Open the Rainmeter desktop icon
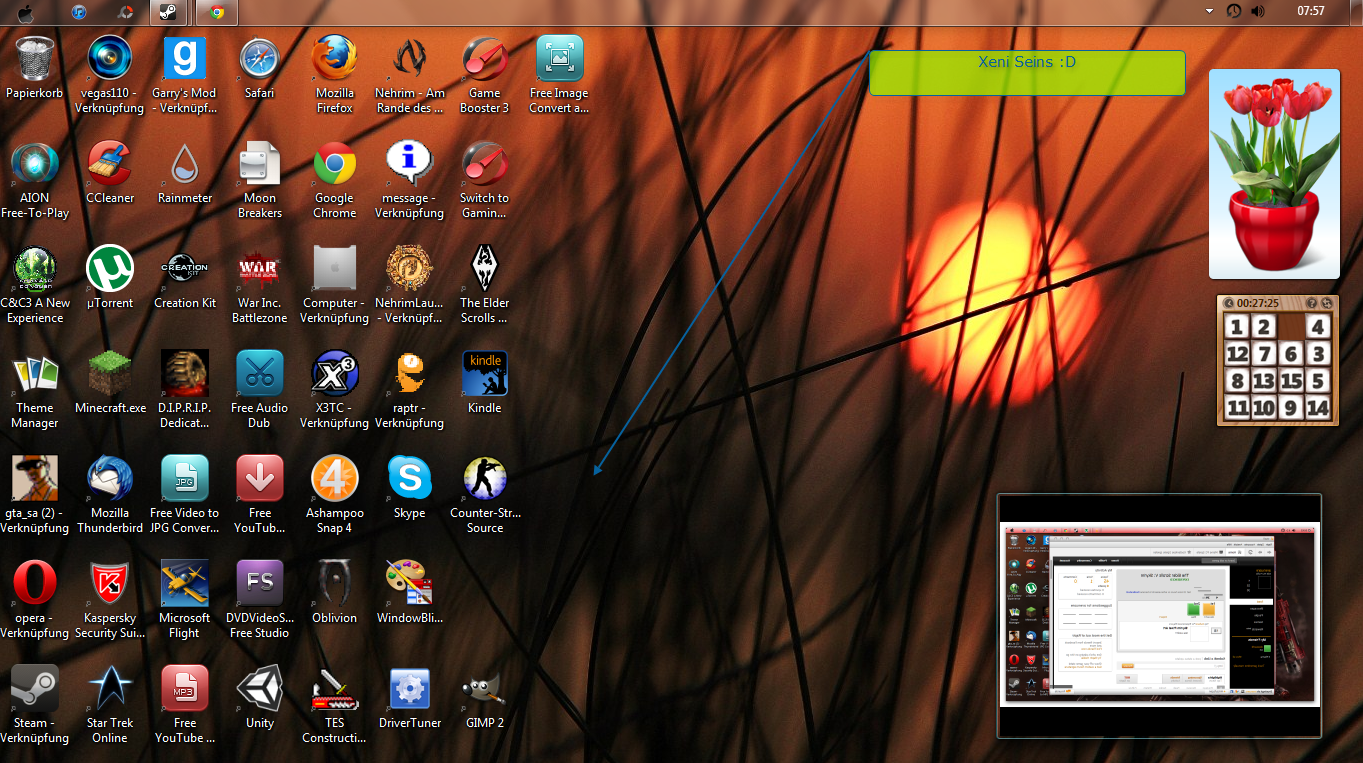 pyautogui.click(x=185, y=166)
